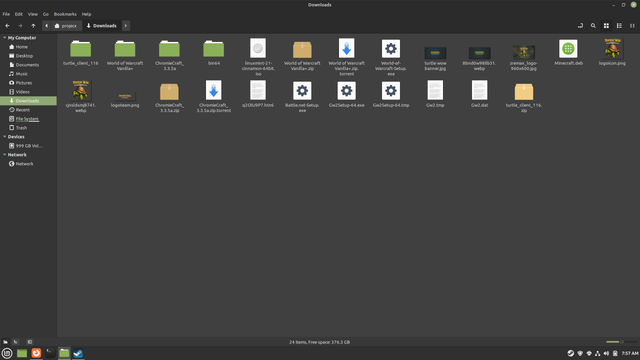Switch to list view
Image resolution: width=640 pixels, height=360 pixels.
(619, 26)
